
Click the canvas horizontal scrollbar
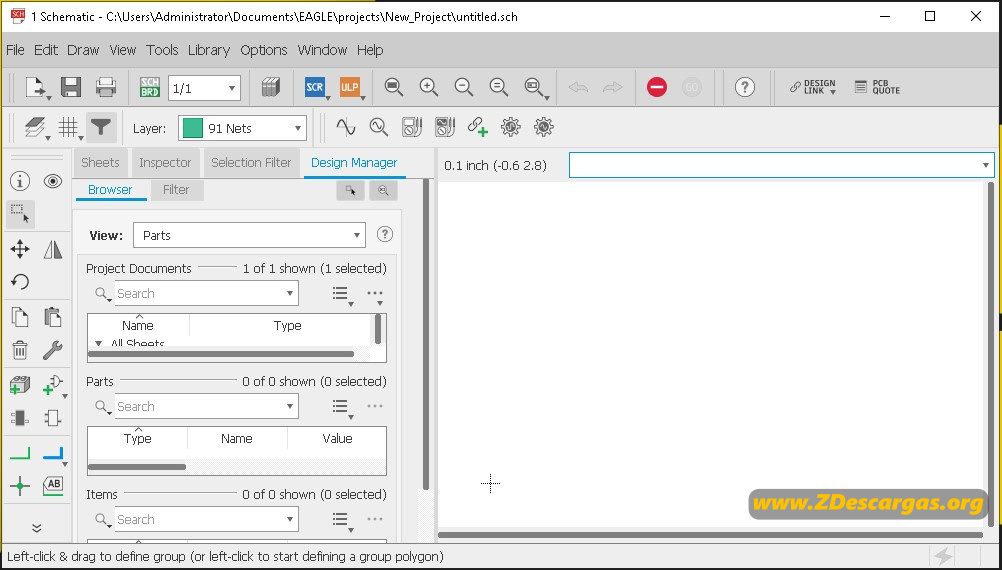[709, 535]
